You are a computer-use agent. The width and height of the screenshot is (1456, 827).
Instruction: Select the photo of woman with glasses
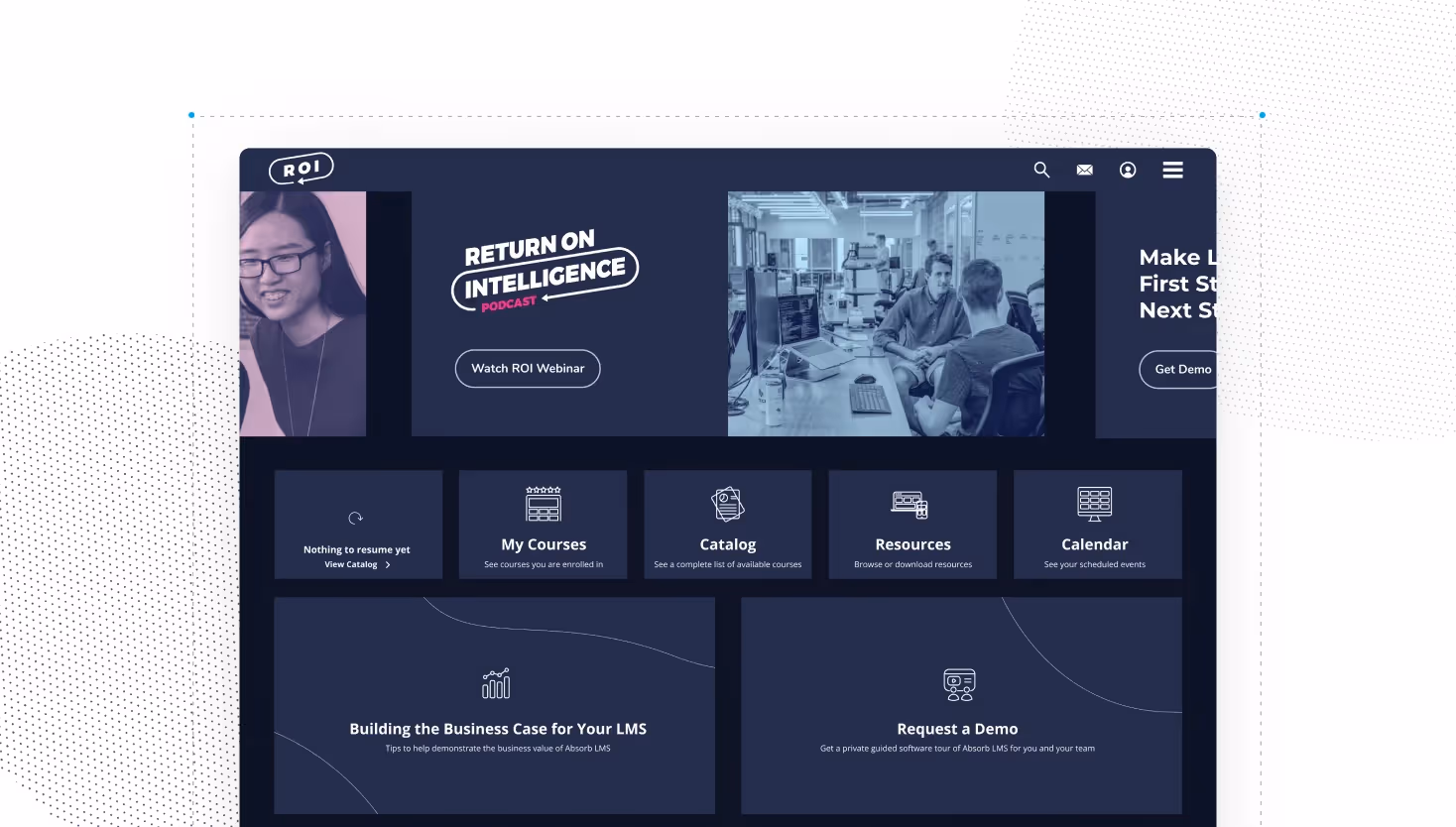click(x=303, y=313)
